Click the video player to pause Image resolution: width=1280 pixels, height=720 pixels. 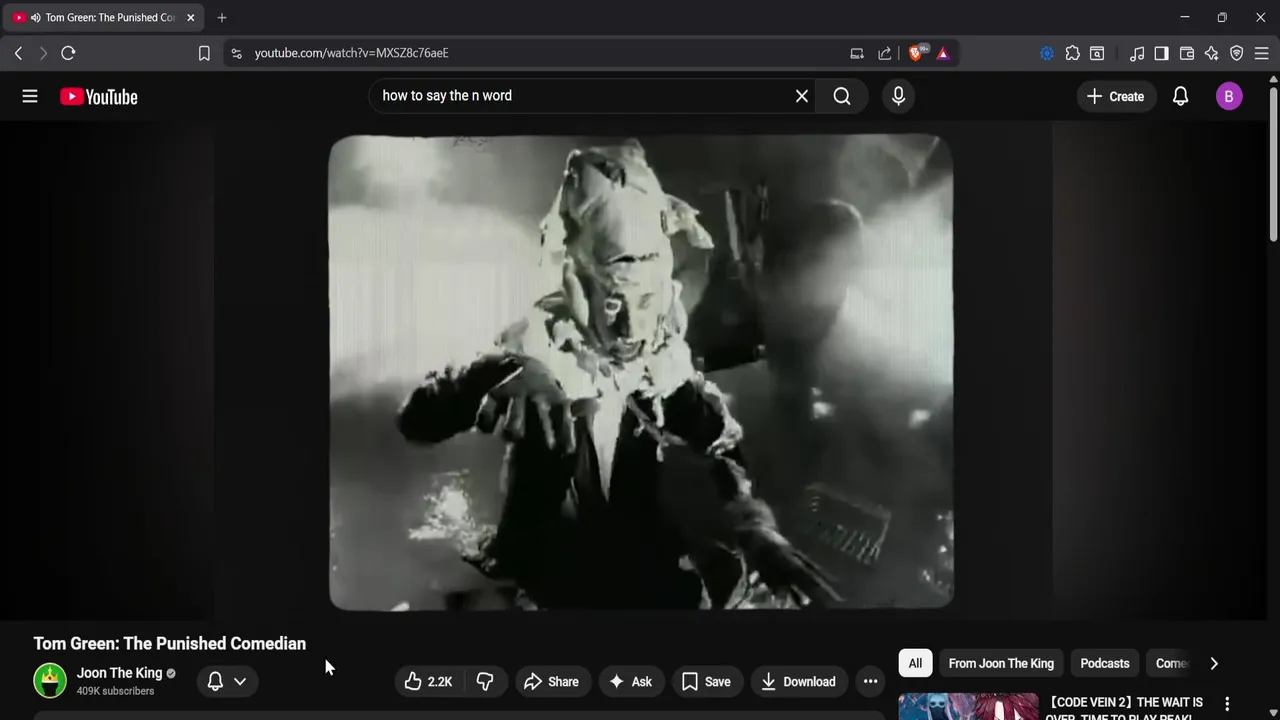pos(641,371)
